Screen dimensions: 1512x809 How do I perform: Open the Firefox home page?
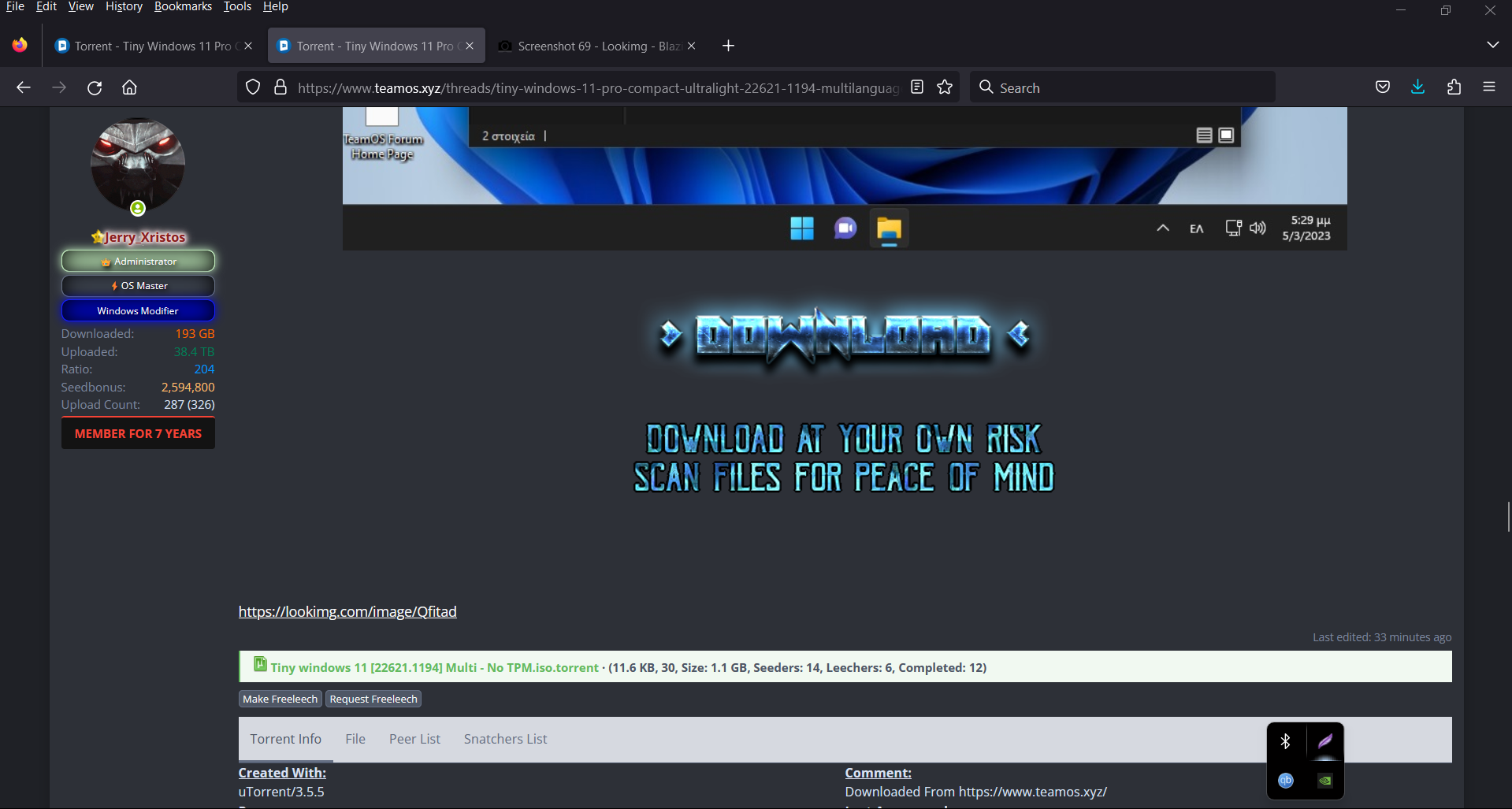(129, 87)
